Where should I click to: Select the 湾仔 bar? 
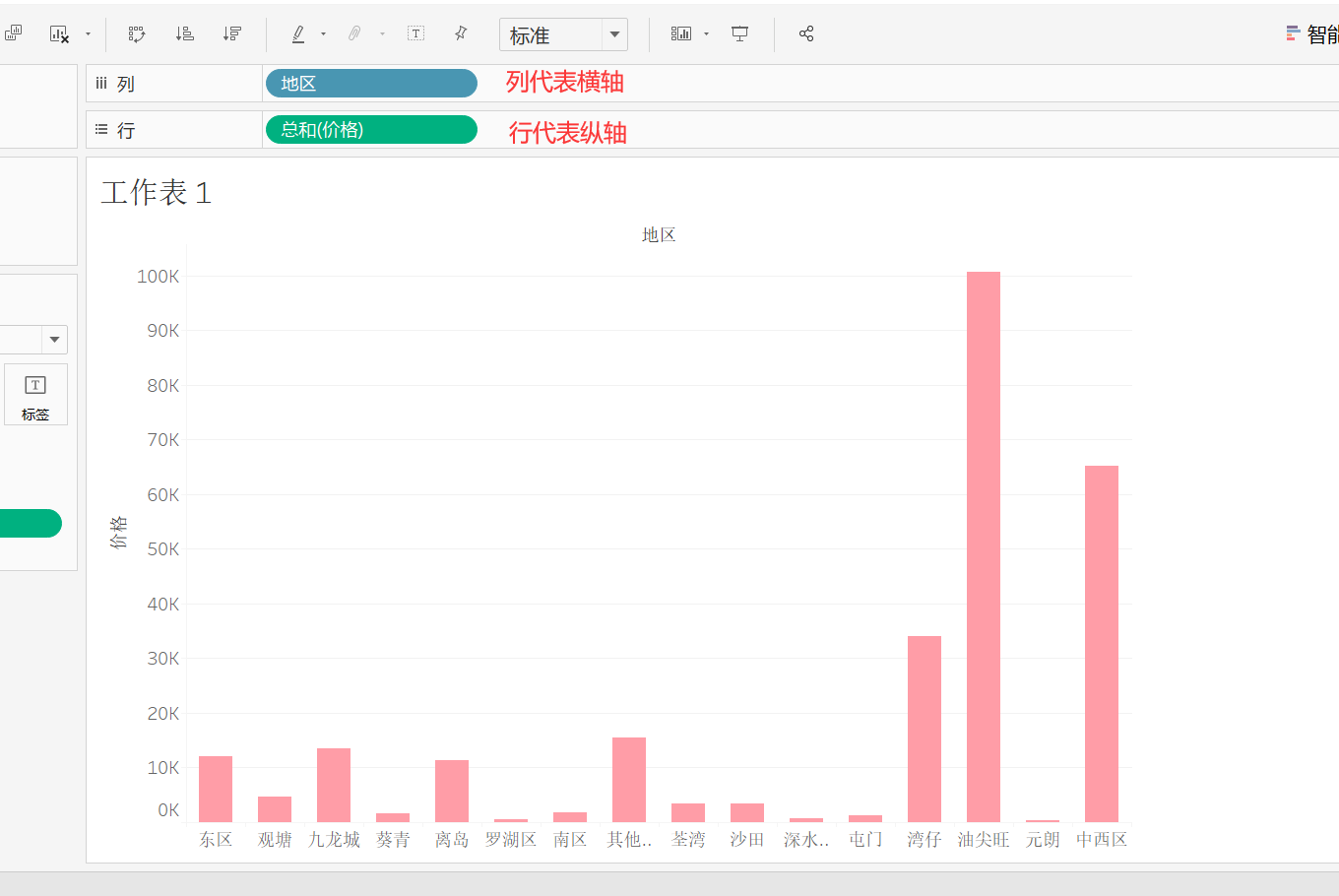(925, 729)
